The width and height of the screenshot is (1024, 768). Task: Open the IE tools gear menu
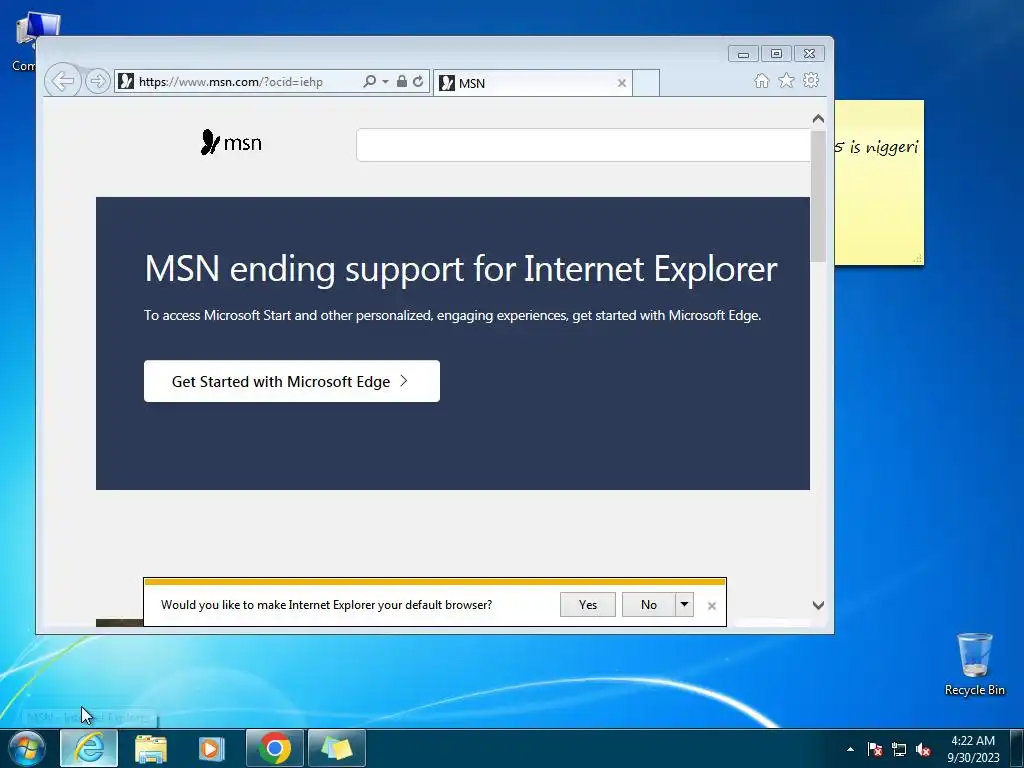811,80
